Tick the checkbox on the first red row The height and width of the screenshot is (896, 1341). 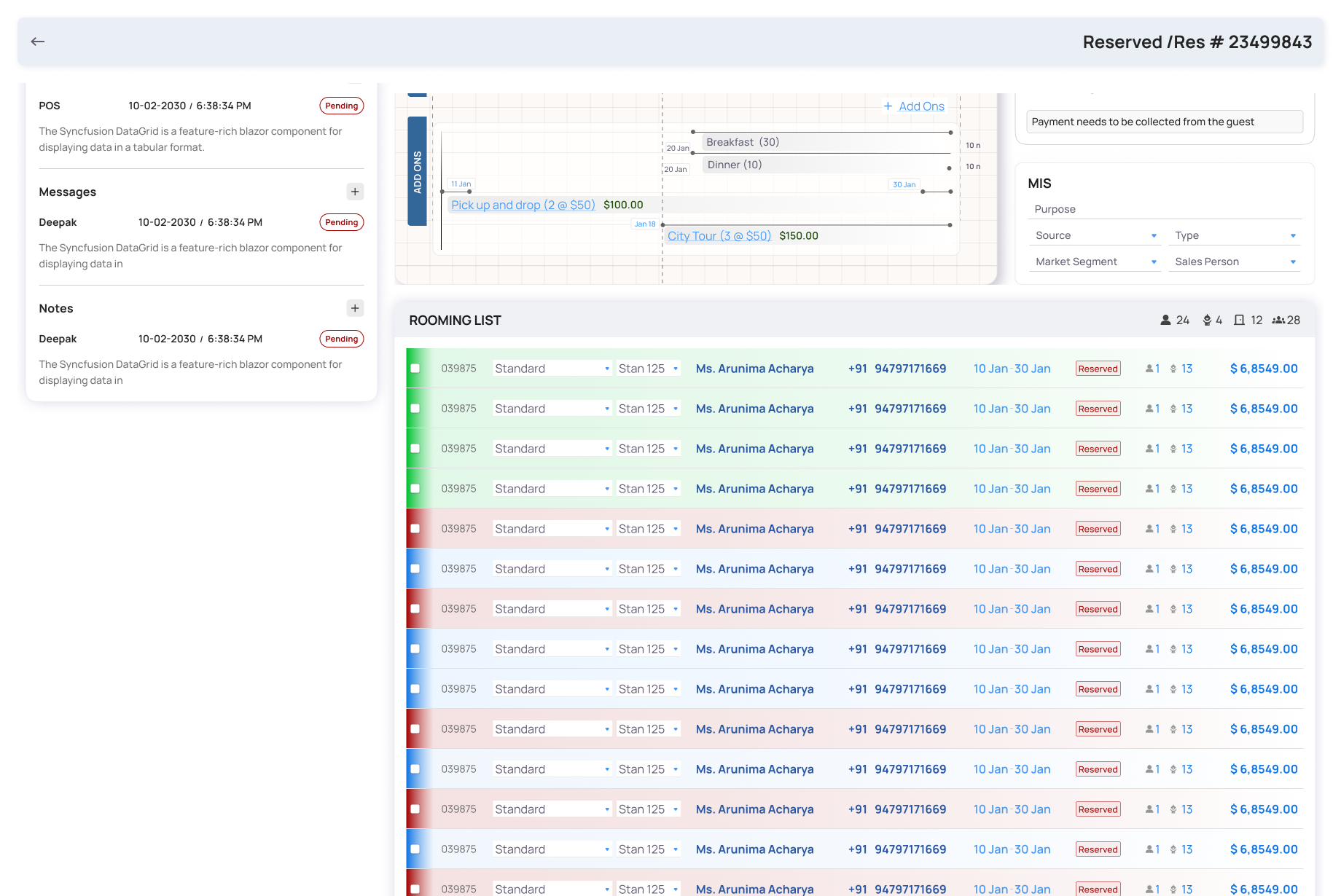coord(415,529)
